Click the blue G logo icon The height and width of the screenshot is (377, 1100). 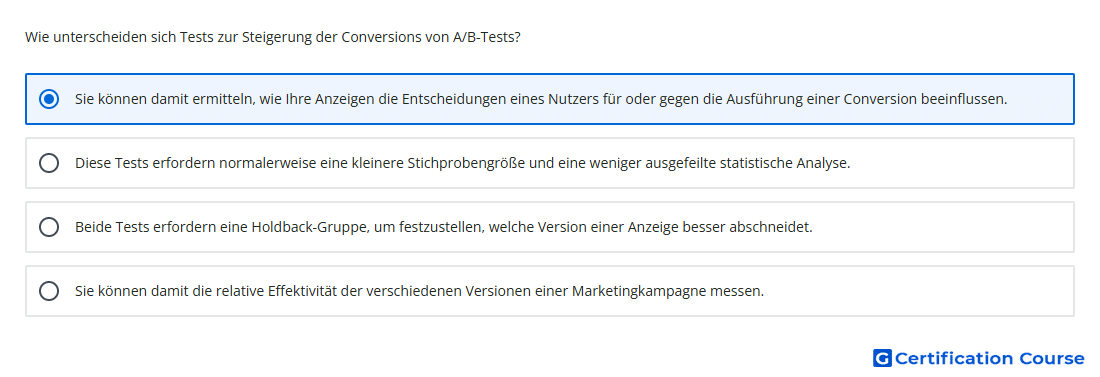(882, 358)
